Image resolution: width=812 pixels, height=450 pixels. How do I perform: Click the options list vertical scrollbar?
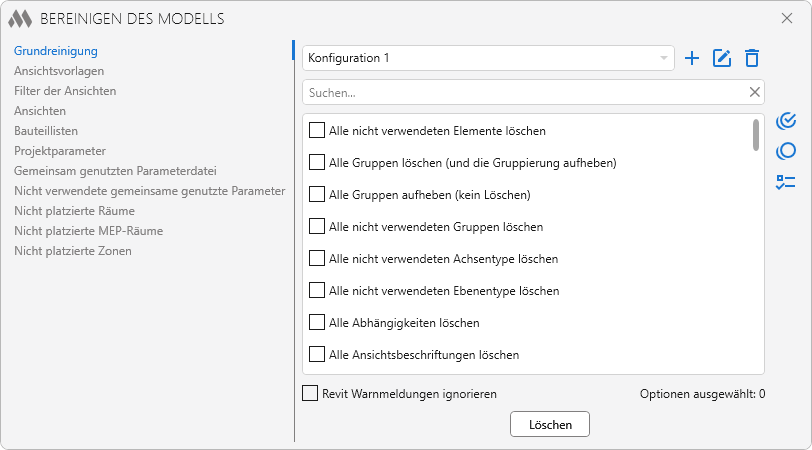pyautogui.click(x=755, y=135)
